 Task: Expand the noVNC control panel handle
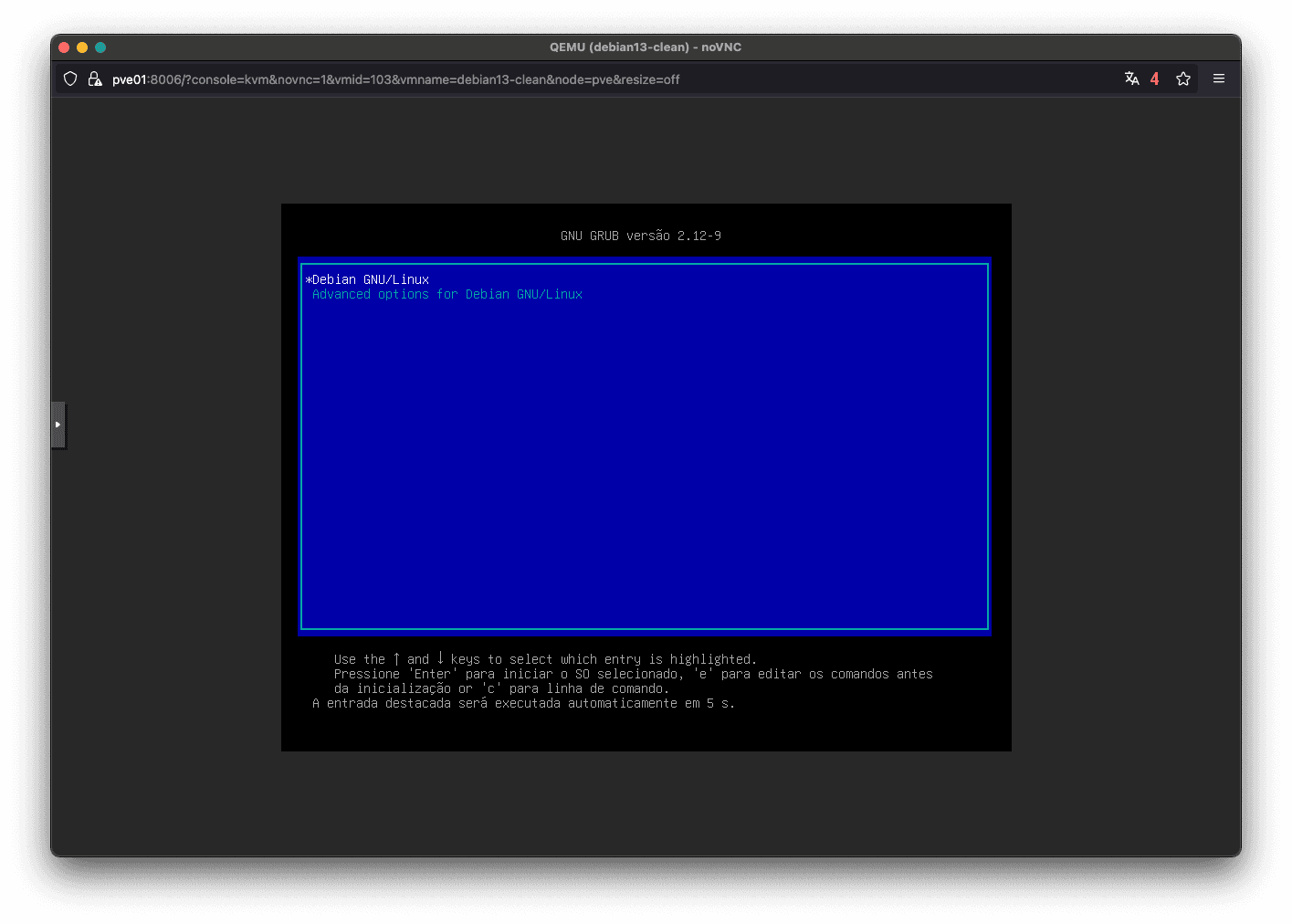click(58, 425)
